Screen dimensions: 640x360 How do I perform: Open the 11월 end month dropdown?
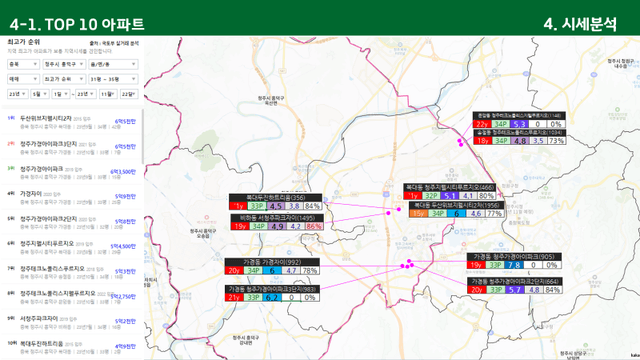pyautogui.click(x=108, y=94)
